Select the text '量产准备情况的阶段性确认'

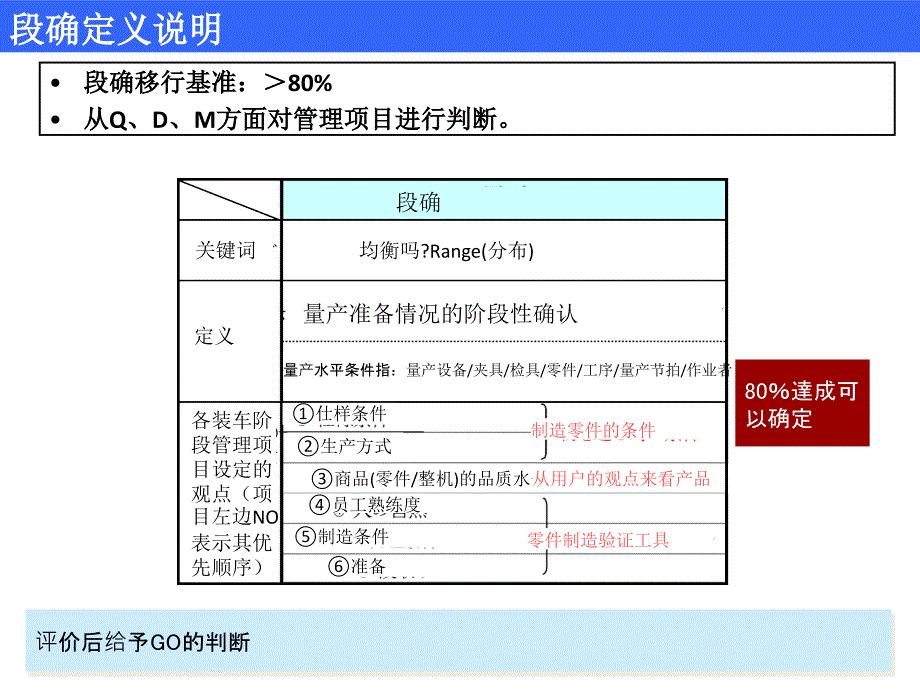coord(440,313)
